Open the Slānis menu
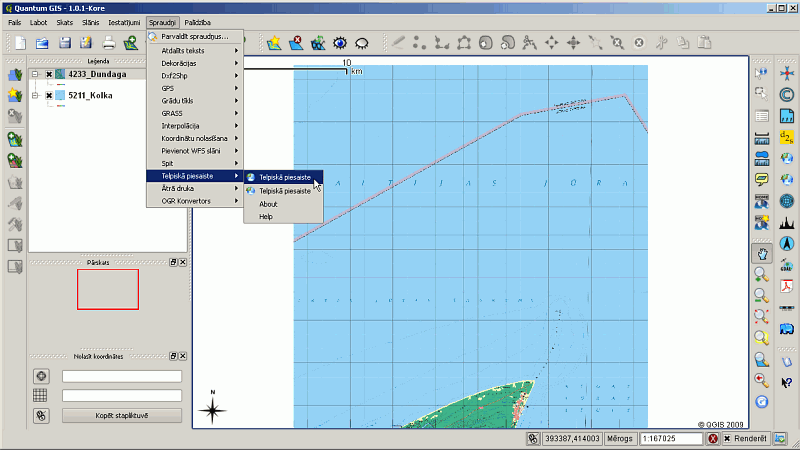Image resolution: width=800 pixels, height=450 pixels. pyautogui.click(x=90, y=22)
